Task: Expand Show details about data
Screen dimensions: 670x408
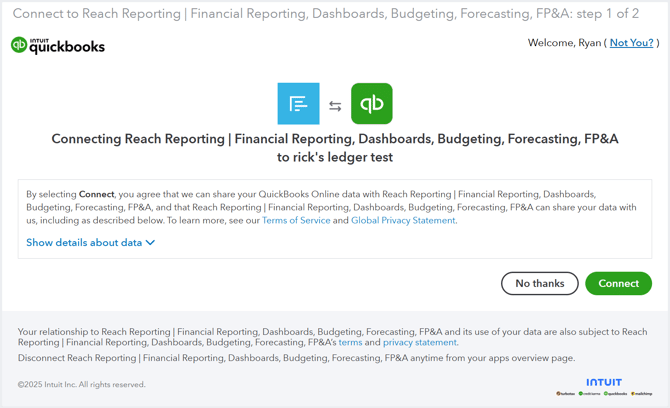Action: tap(84, 243)
